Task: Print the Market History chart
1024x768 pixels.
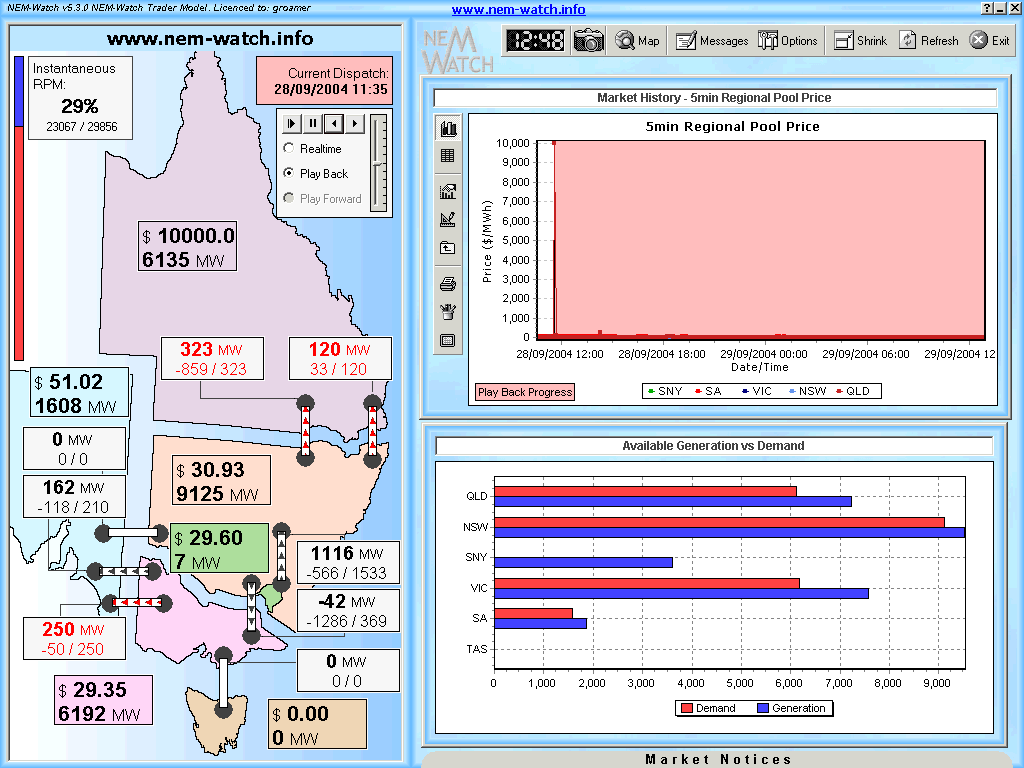Action: point(447,285)
